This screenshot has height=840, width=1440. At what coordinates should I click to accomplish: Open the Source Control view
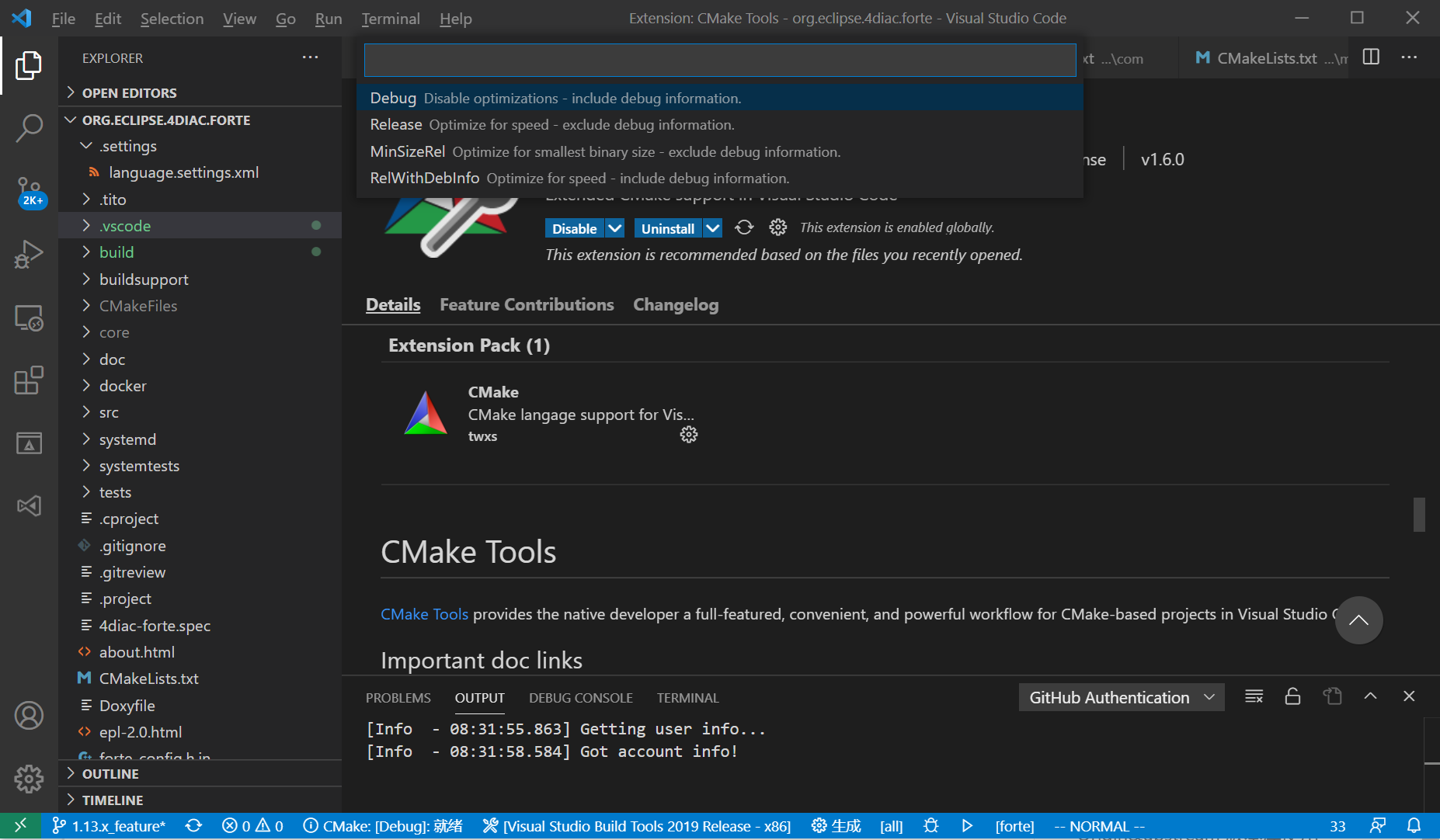(29, 190)
